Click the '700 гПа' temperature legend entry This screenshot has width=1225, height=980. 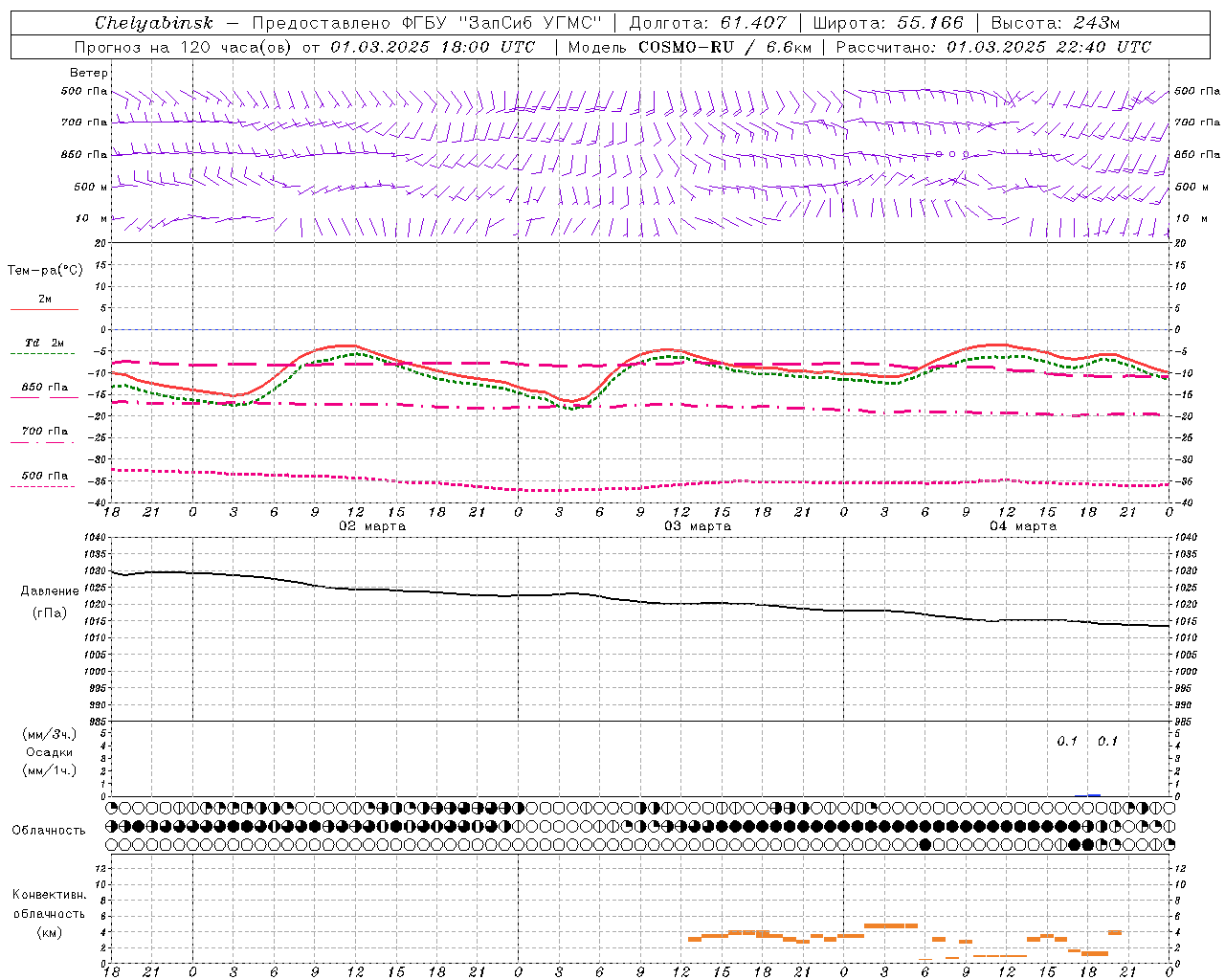coord(45,431)
